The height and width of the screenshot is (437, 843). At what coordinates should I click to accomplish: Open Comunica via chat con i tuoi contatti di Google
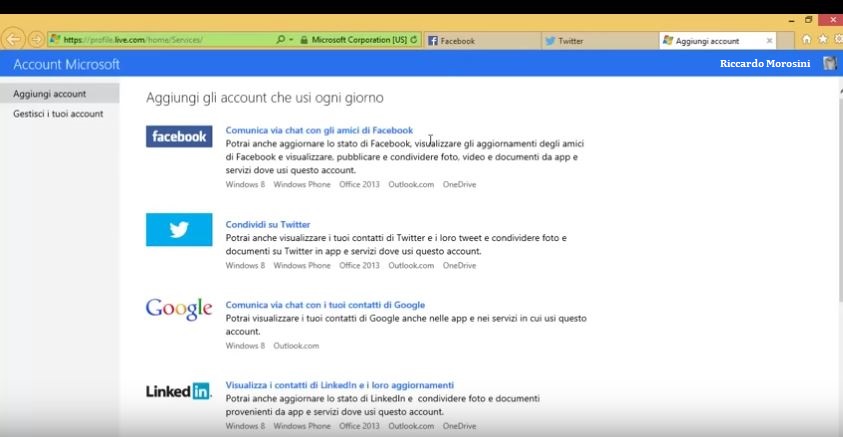tap(325, 305)
